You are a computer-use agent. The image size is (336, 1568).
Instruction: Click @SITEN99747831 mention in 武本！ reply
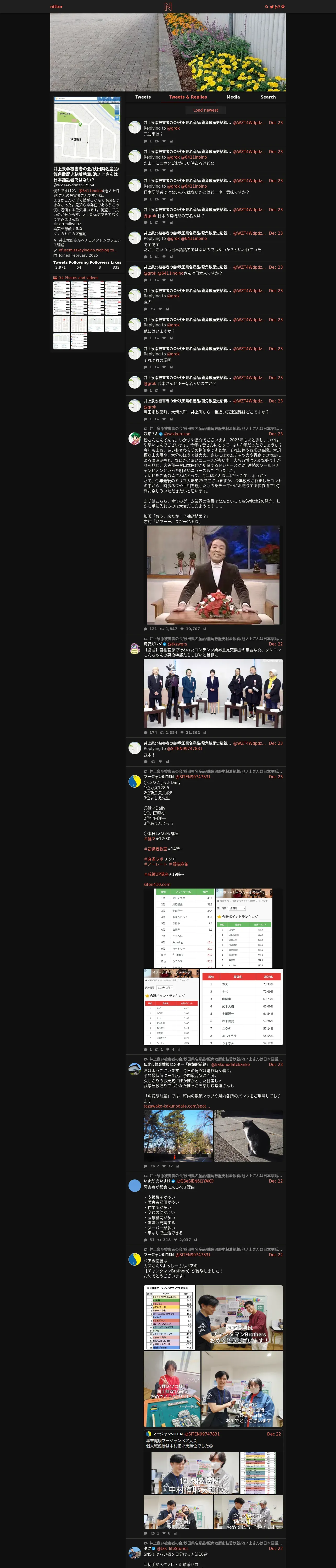(x=185, y=749)
